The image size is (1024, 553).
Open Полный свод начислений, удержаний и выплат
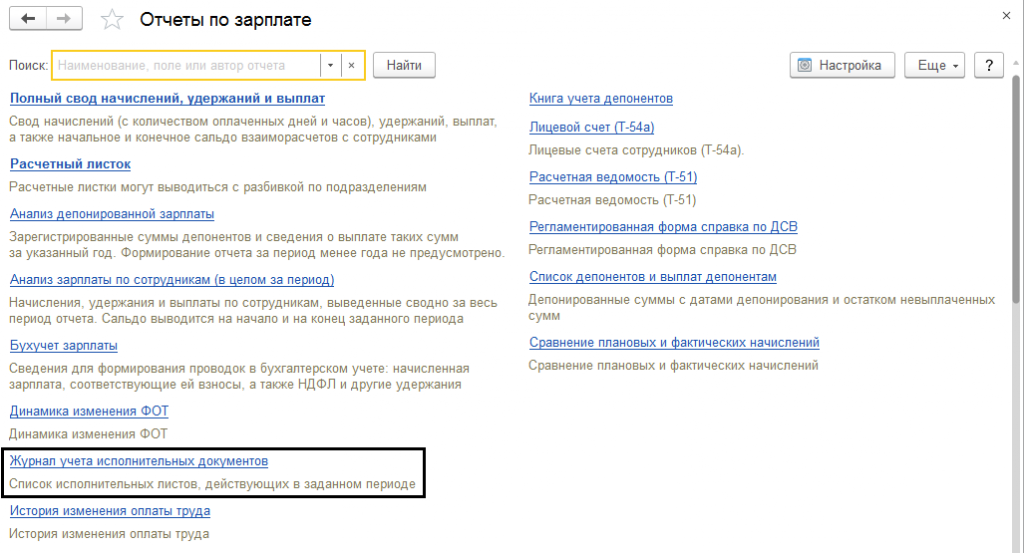(167, 98)
